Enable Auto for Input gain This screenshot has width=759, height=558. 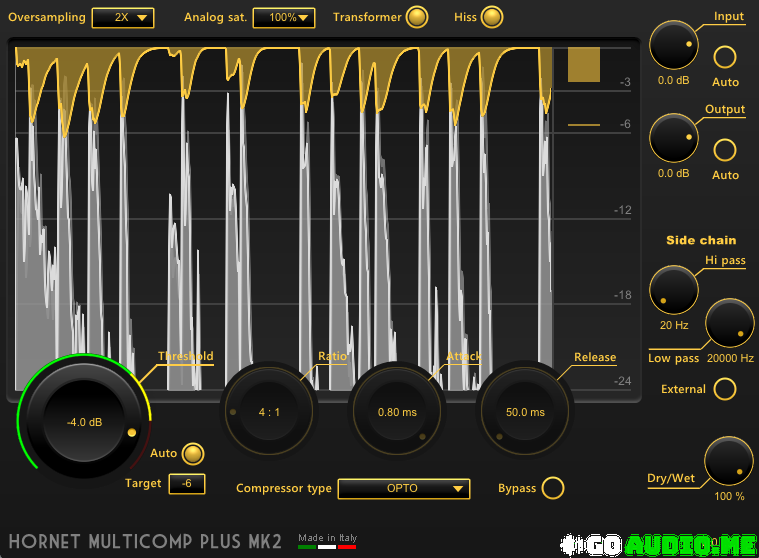[x=725, y=57]
